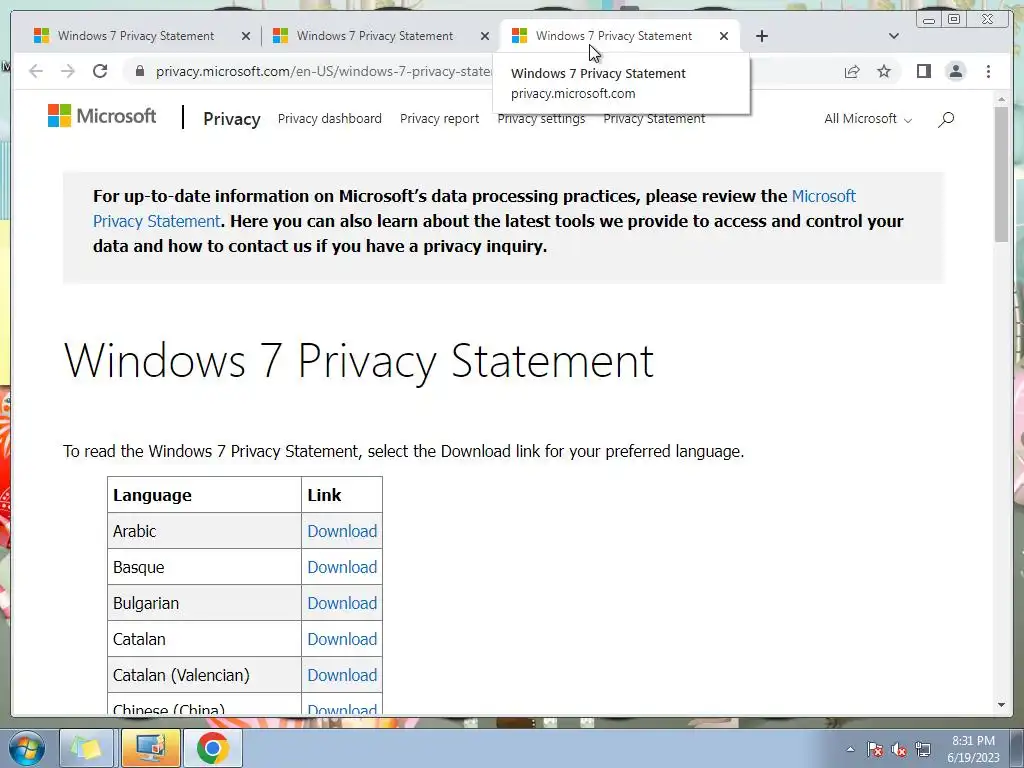Switch to the second Windows 7 Privacy Statement tab

click(x=375, y=36)
